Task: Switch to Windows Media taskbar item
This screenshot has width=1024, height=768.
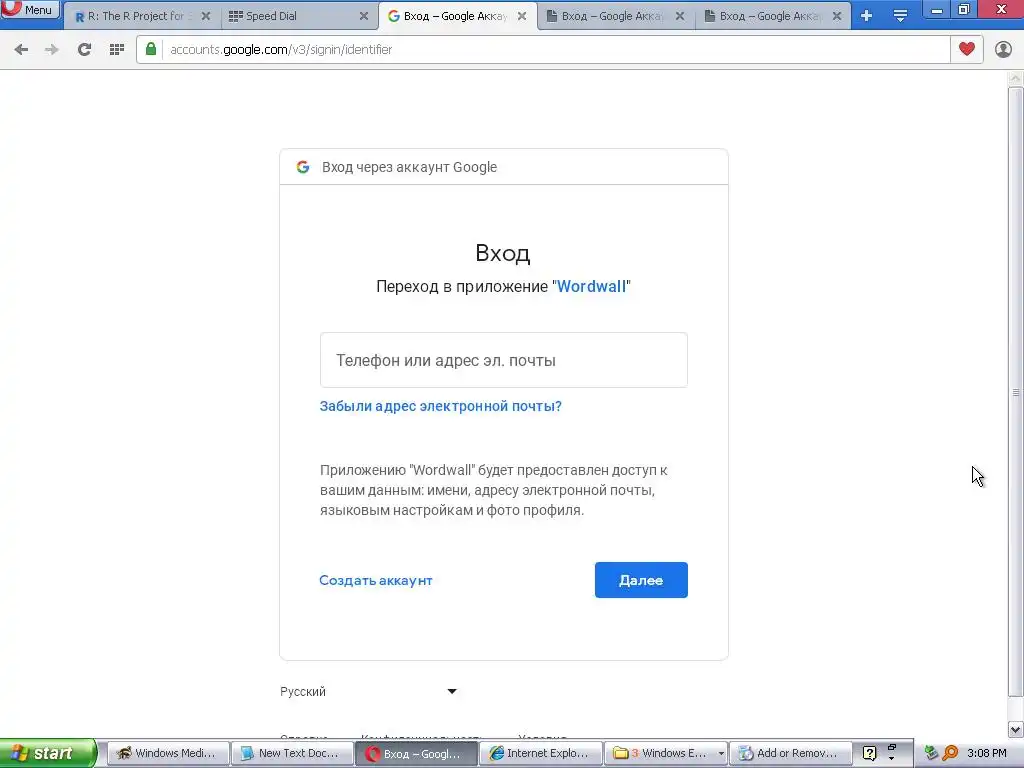Action: pyautogui.click(x=168, y=753)
